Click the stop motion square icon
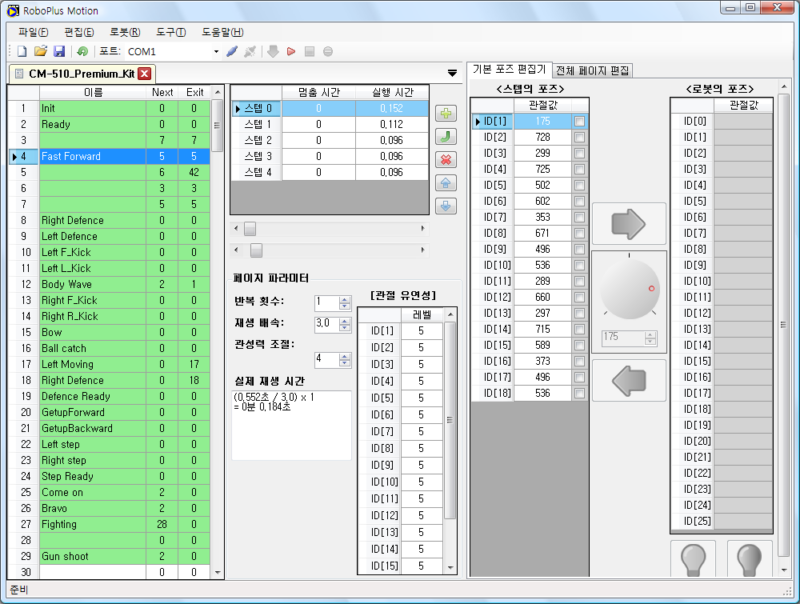 click(x=309, y=52)
